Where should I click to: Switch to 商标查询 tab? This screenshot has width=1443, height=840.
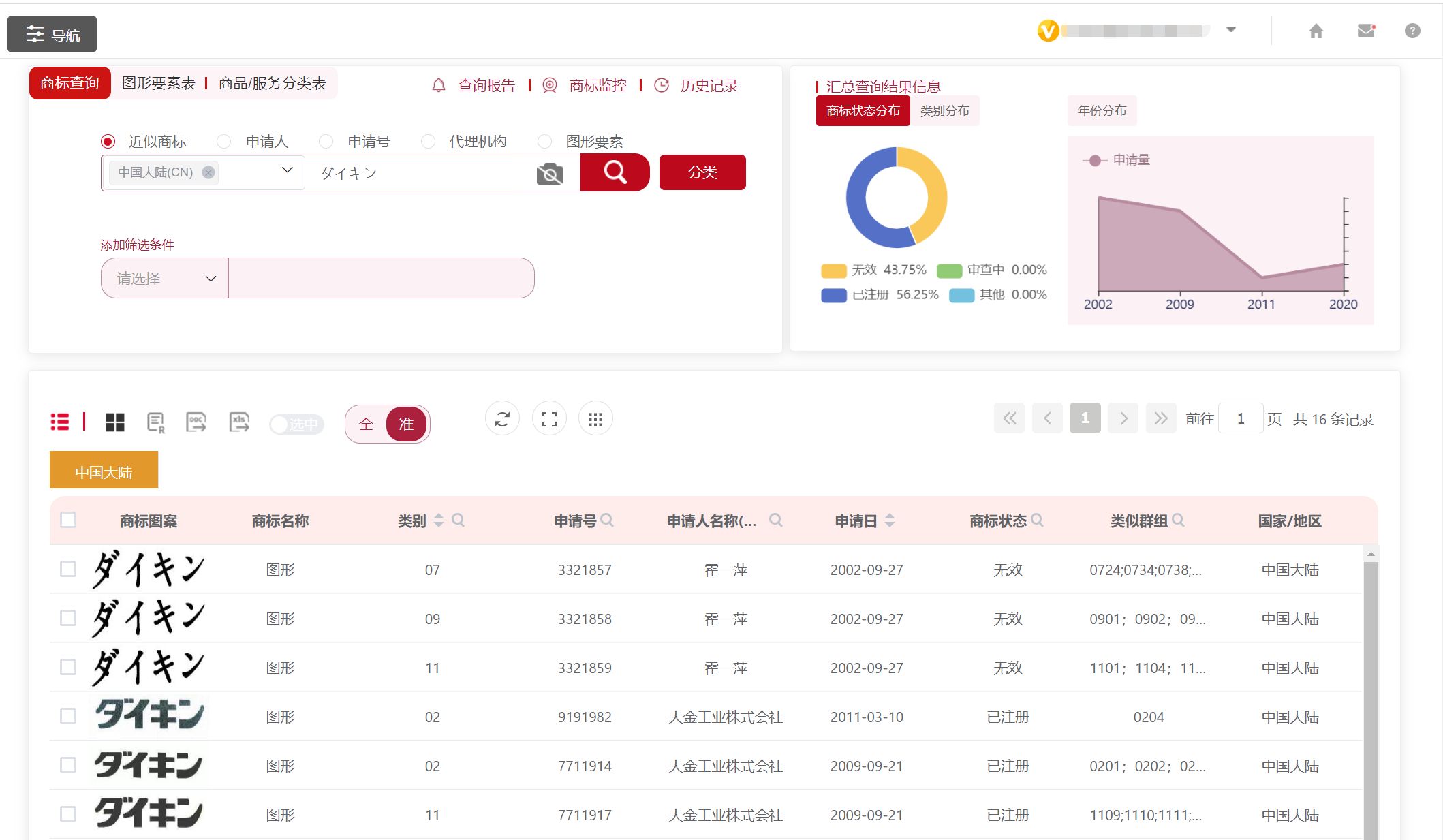(69, 83)
